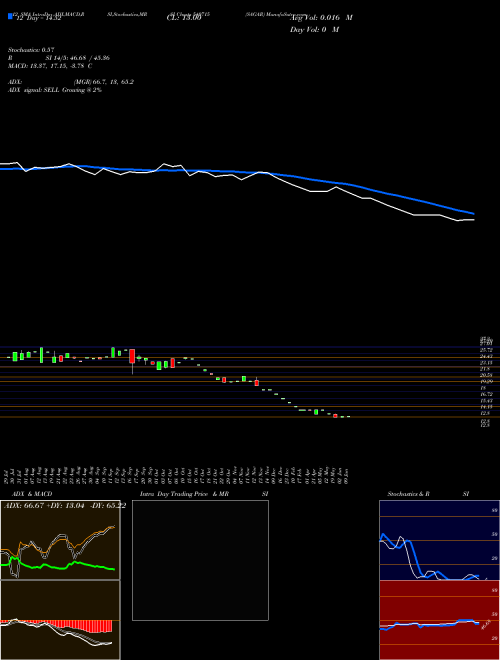Click the 'ADX: (MGR) 66.7, 13, 65.2' line
500x660 pixels.
tap(71, 82)
